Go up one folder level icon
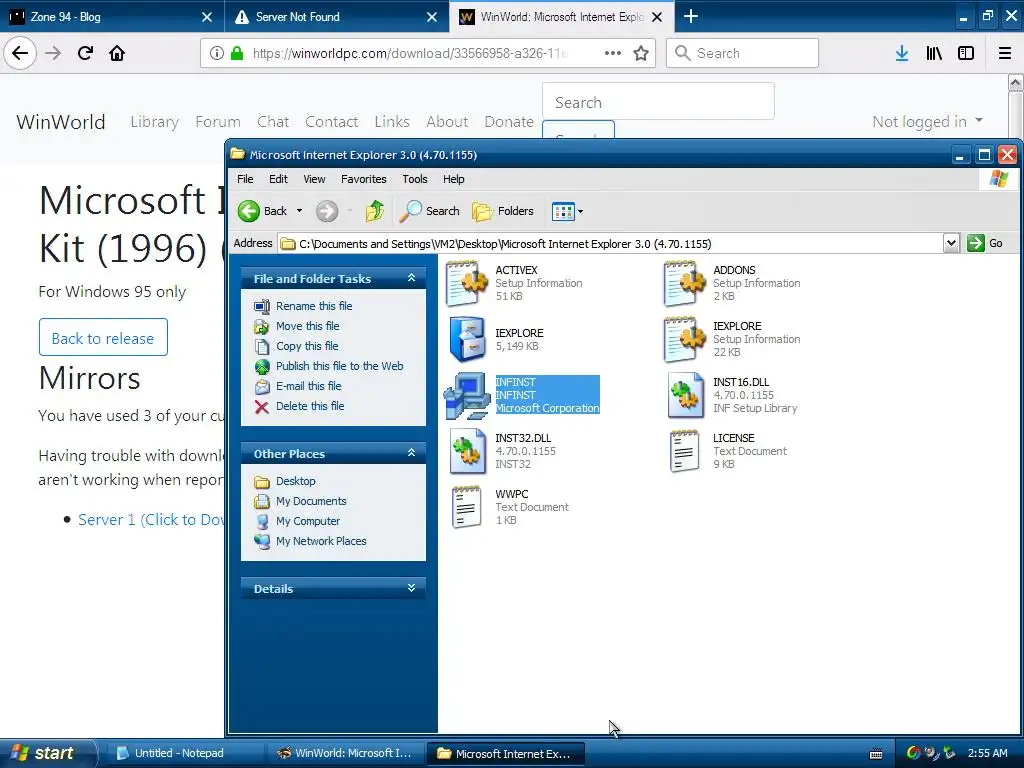Viewport: 1024px width, 768px height. [x=374, y=211]
